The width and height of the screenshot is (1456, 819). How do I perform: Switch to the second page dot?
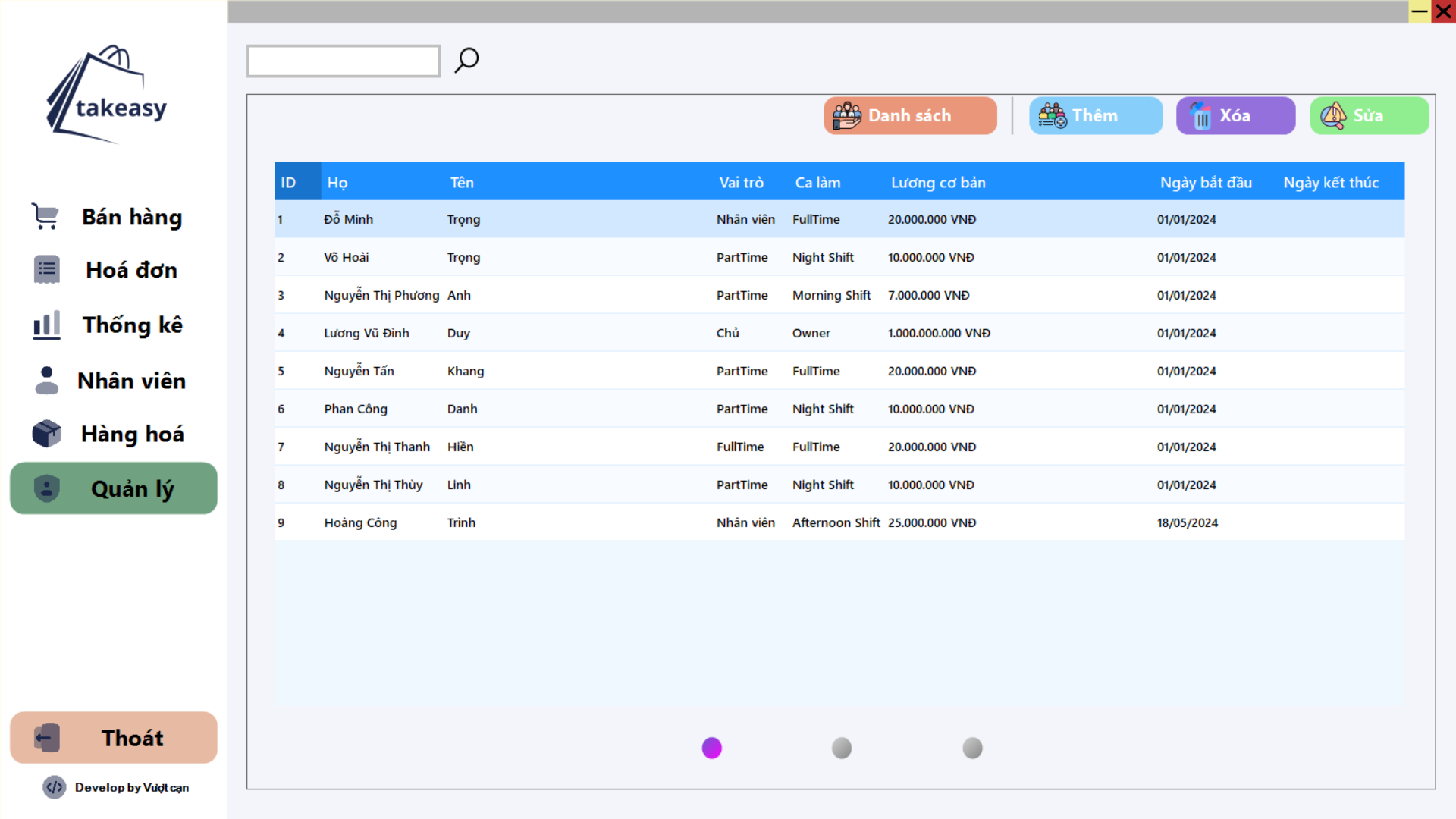click(x=842, y=748)
